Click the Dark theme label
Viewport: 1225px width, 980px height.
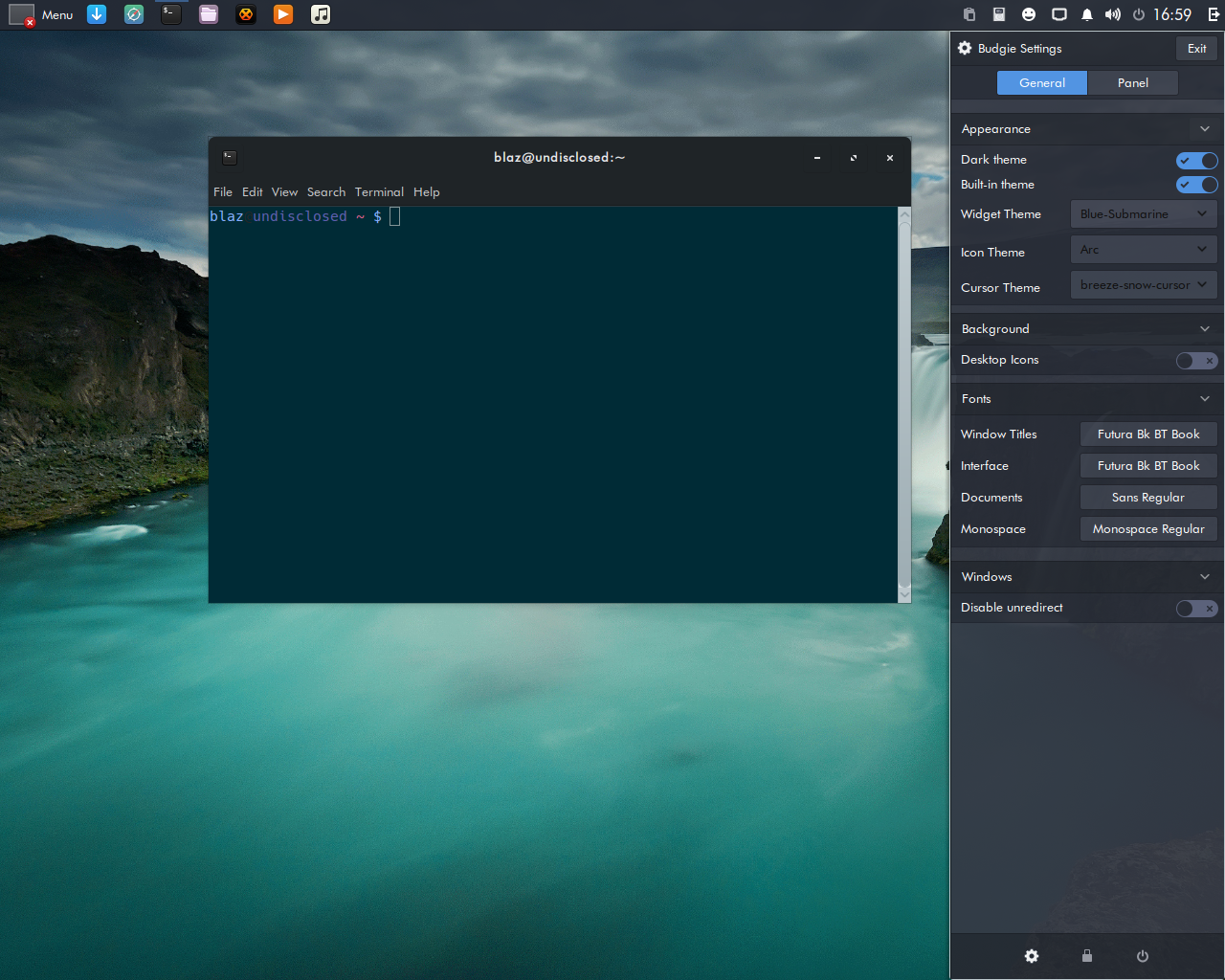pos(993,160)
